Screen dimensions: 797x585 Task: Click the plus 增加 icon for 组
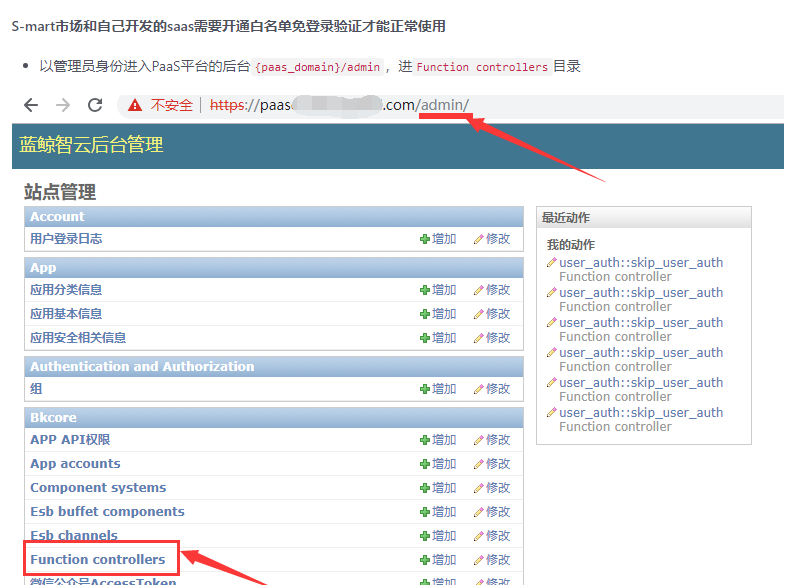tap(425, 389)
